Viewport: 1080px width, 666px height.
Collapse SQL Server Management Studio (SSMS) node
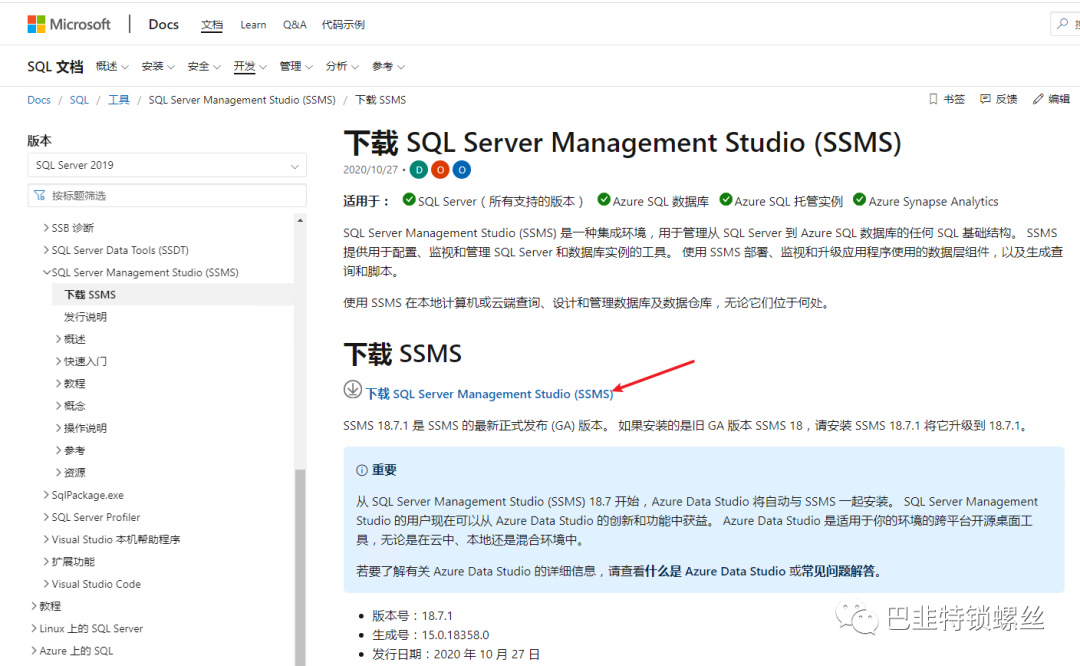click(46, 272)
